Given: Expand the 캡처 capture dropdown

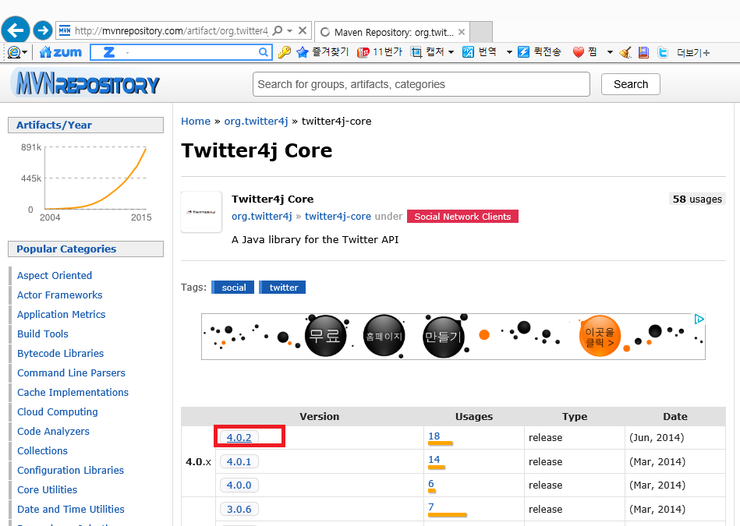Looking at the screenshot, I should coord(451,52).
